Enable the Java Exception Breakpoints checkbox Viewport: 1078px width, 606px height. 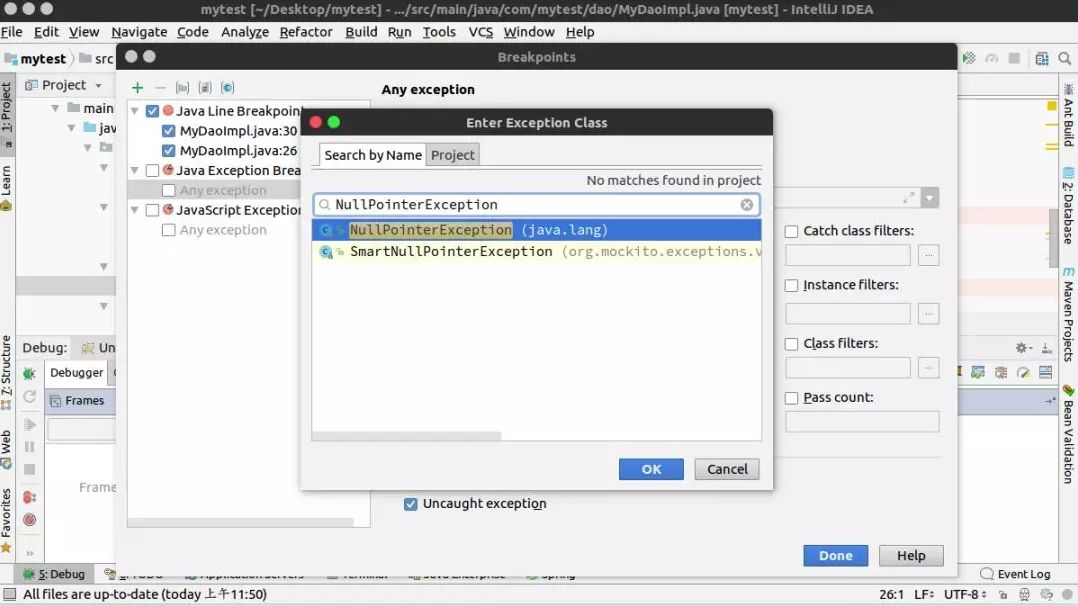click(153, 170)
